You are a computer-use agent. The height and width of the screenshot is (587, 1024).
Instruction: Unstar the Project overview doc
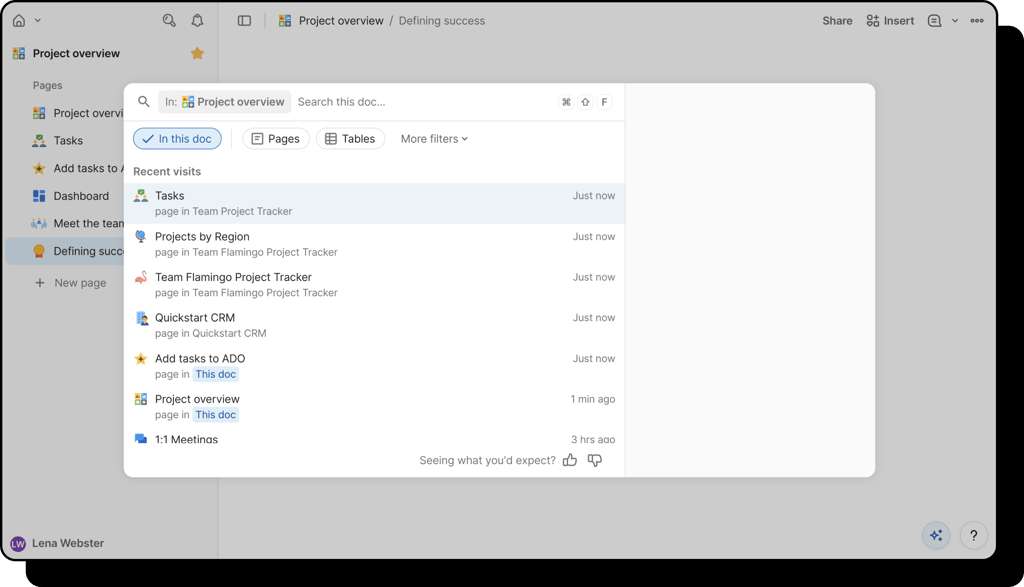click(x=197, y=53)
